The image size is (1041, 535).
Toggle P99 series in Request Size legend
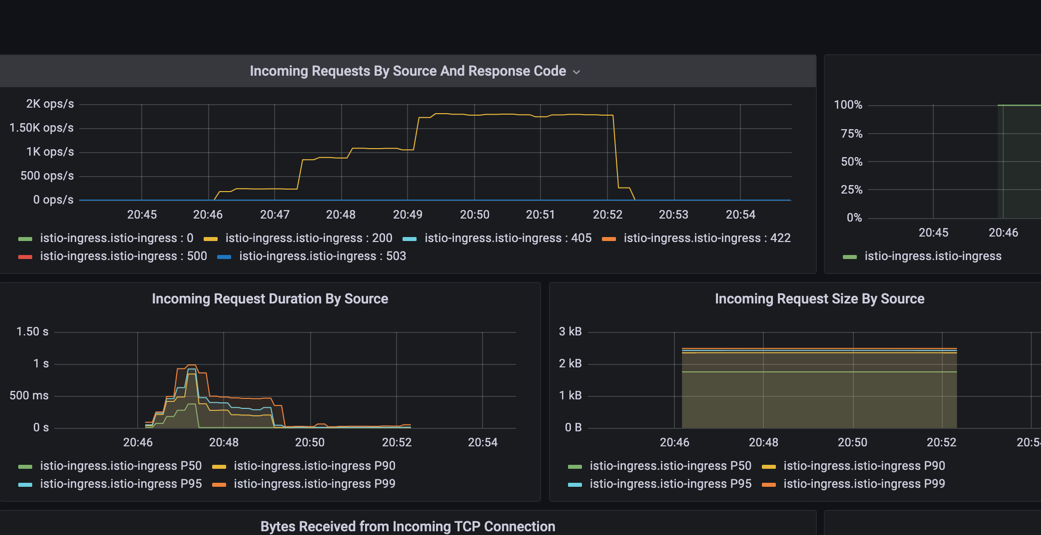864,484
